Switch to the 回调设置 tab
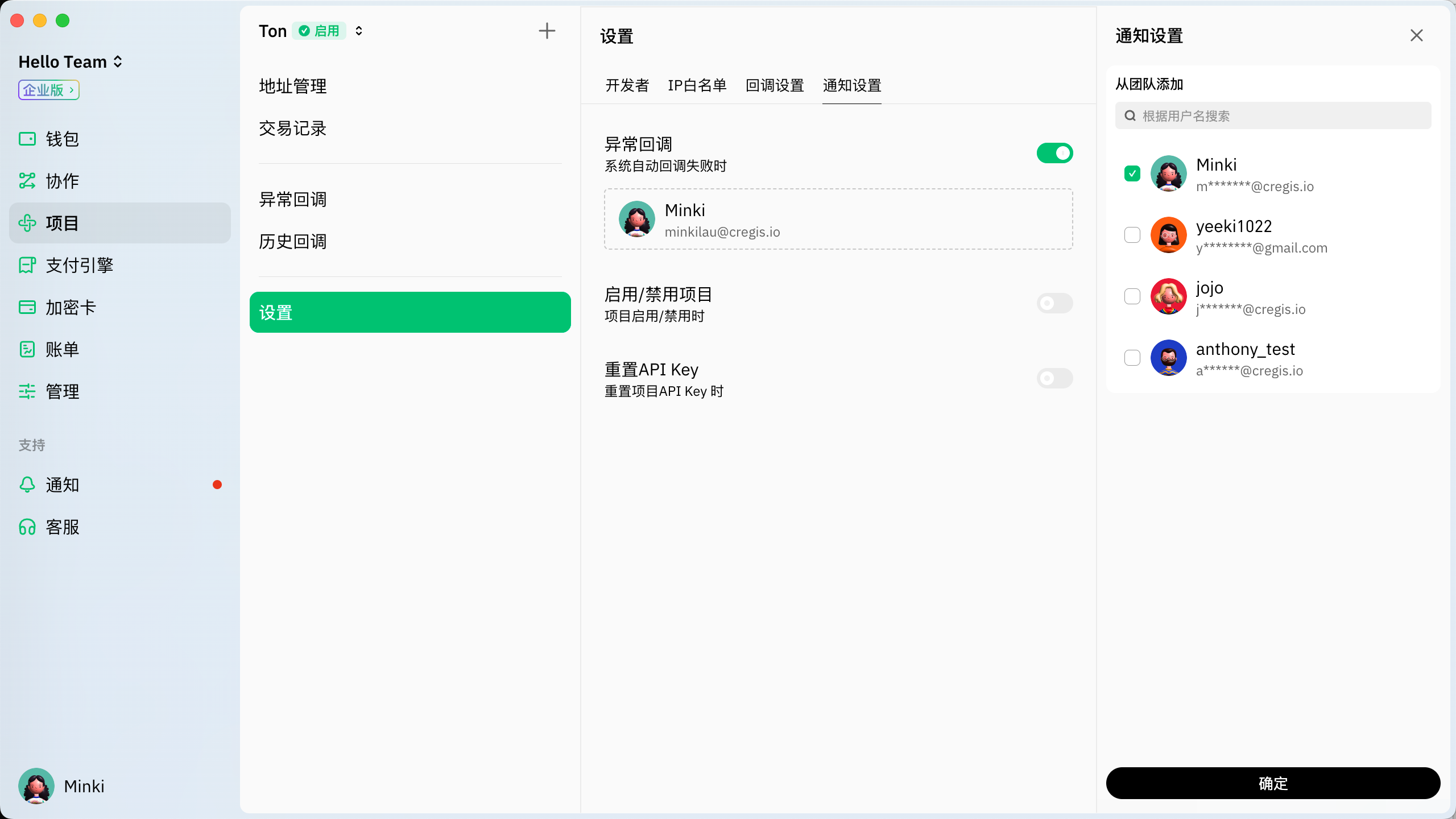The height and width of the screenshot is (819, 1456). (x=774, y=85)
